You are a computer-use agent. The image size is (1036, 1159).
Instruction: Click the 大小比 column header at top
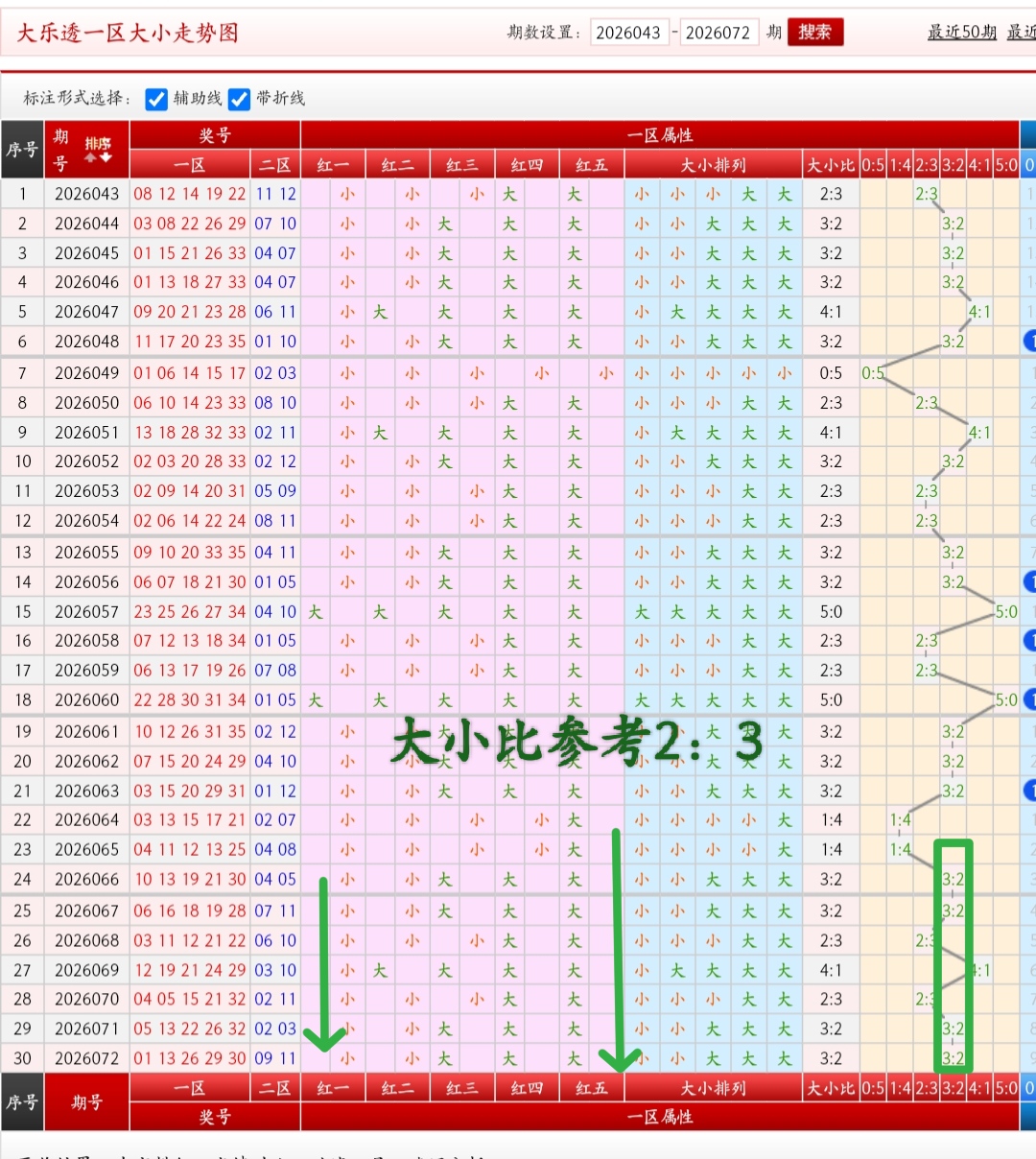pos(831,165)
